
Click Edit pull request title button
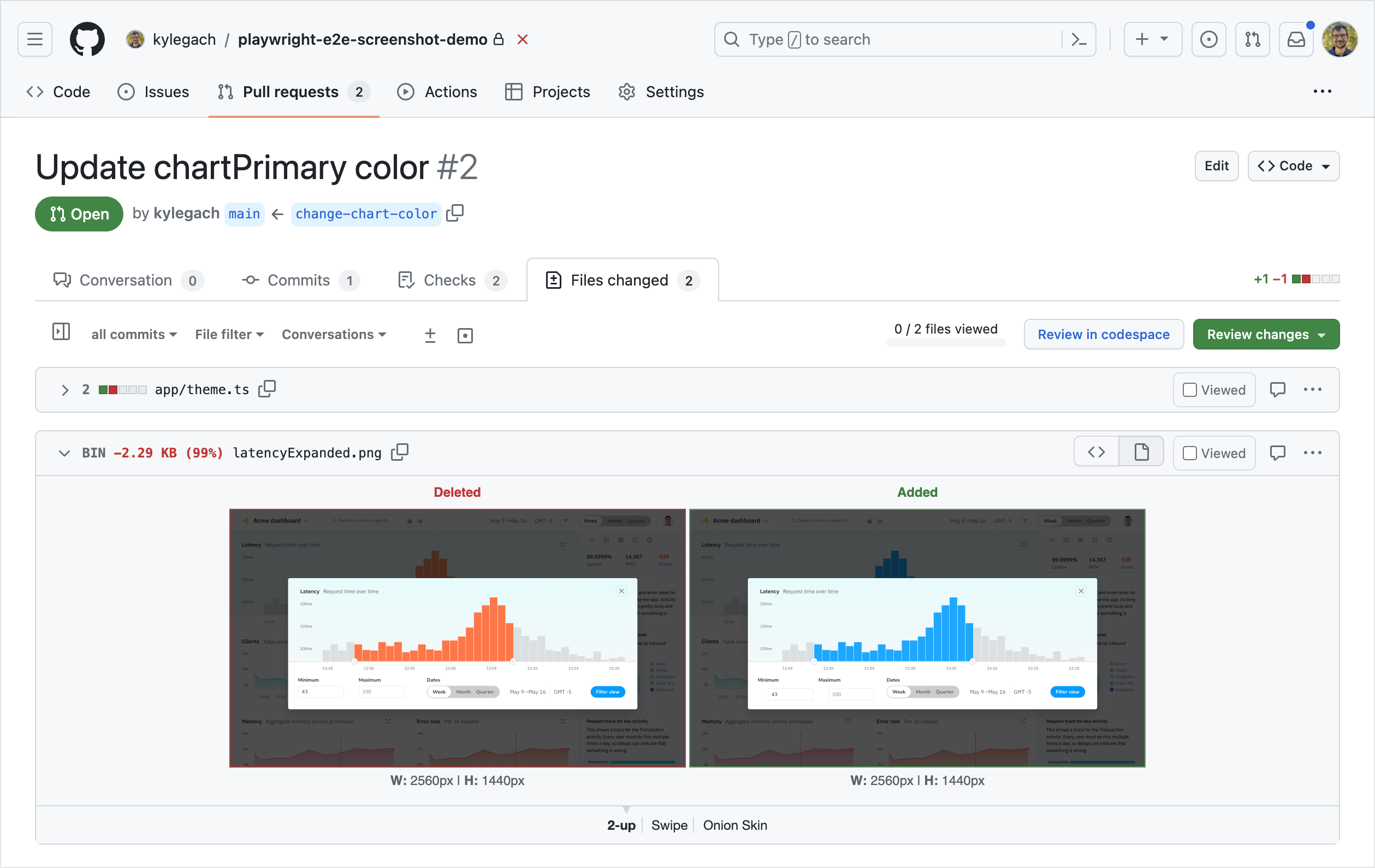(x=1216, y=166)
